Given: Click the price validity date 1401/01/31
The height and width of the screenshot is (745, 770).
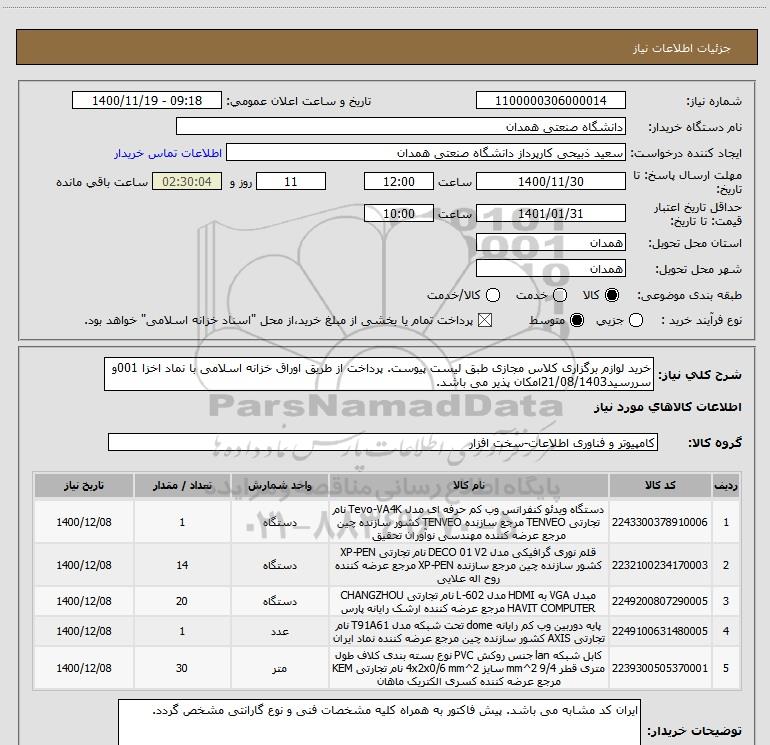Looking at the screenshot, I should click(x=550, y=214).
